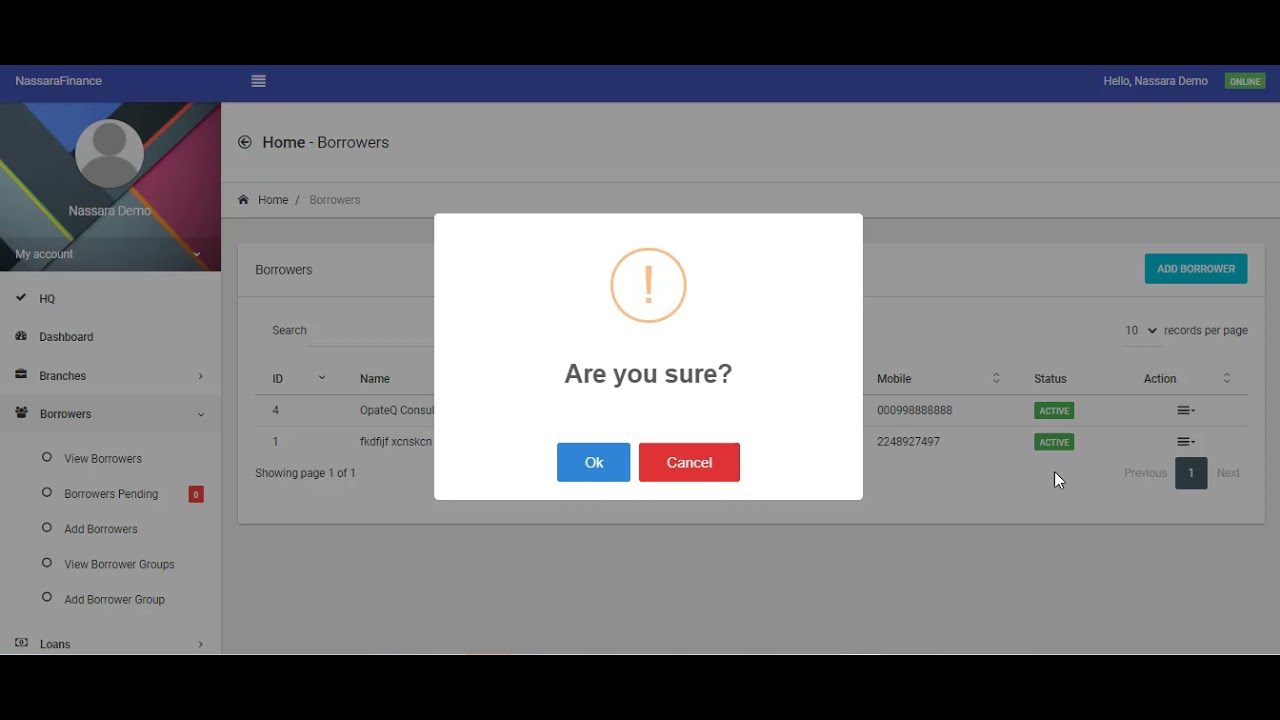Click the warning exclamation icon in dialog
The image size is (1280, 720).
point(648,285)
